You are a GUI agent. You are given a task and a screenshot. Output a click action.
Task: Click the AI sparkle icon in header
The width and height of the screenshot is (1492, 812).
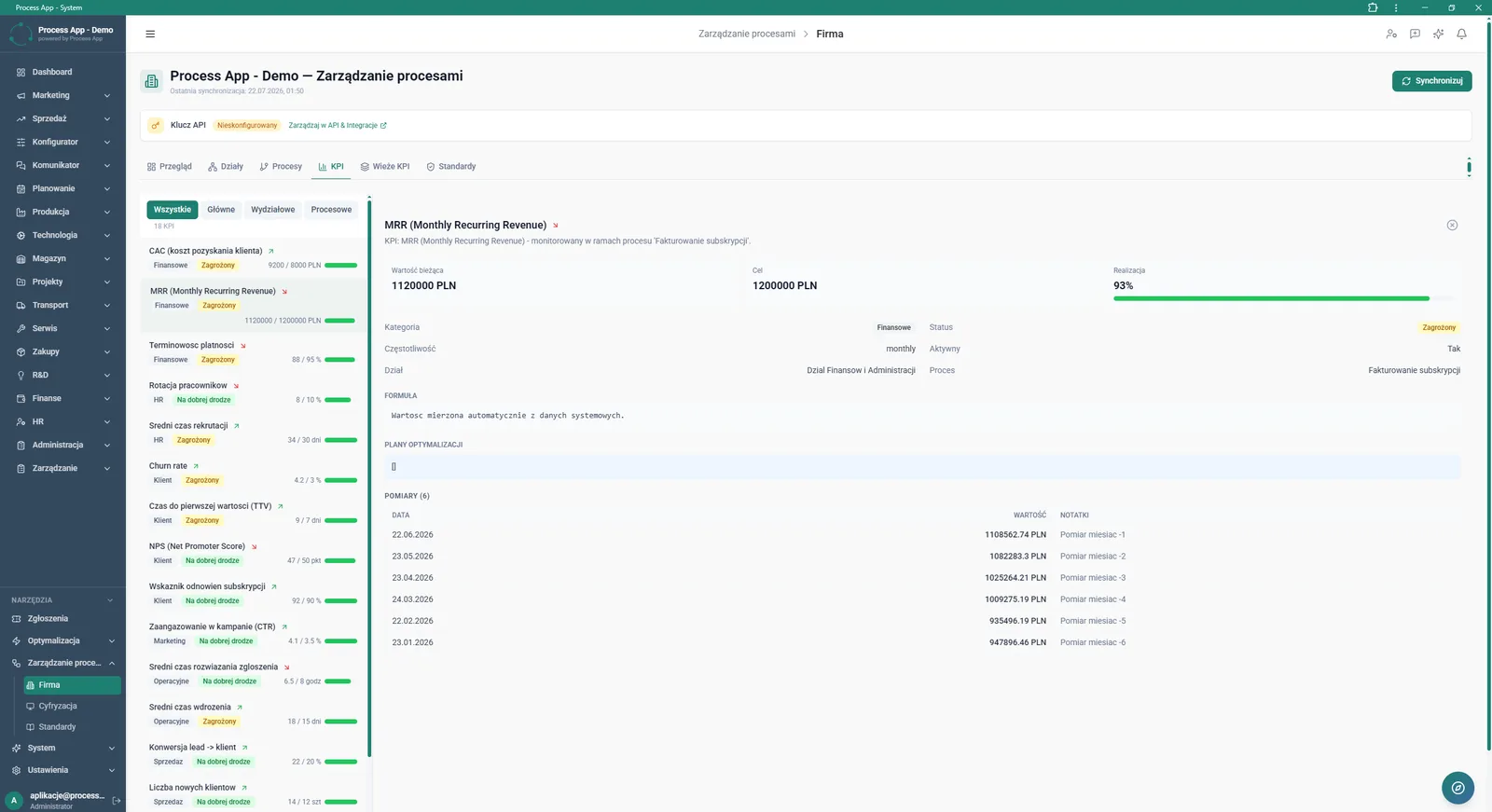click(1438, 34)
